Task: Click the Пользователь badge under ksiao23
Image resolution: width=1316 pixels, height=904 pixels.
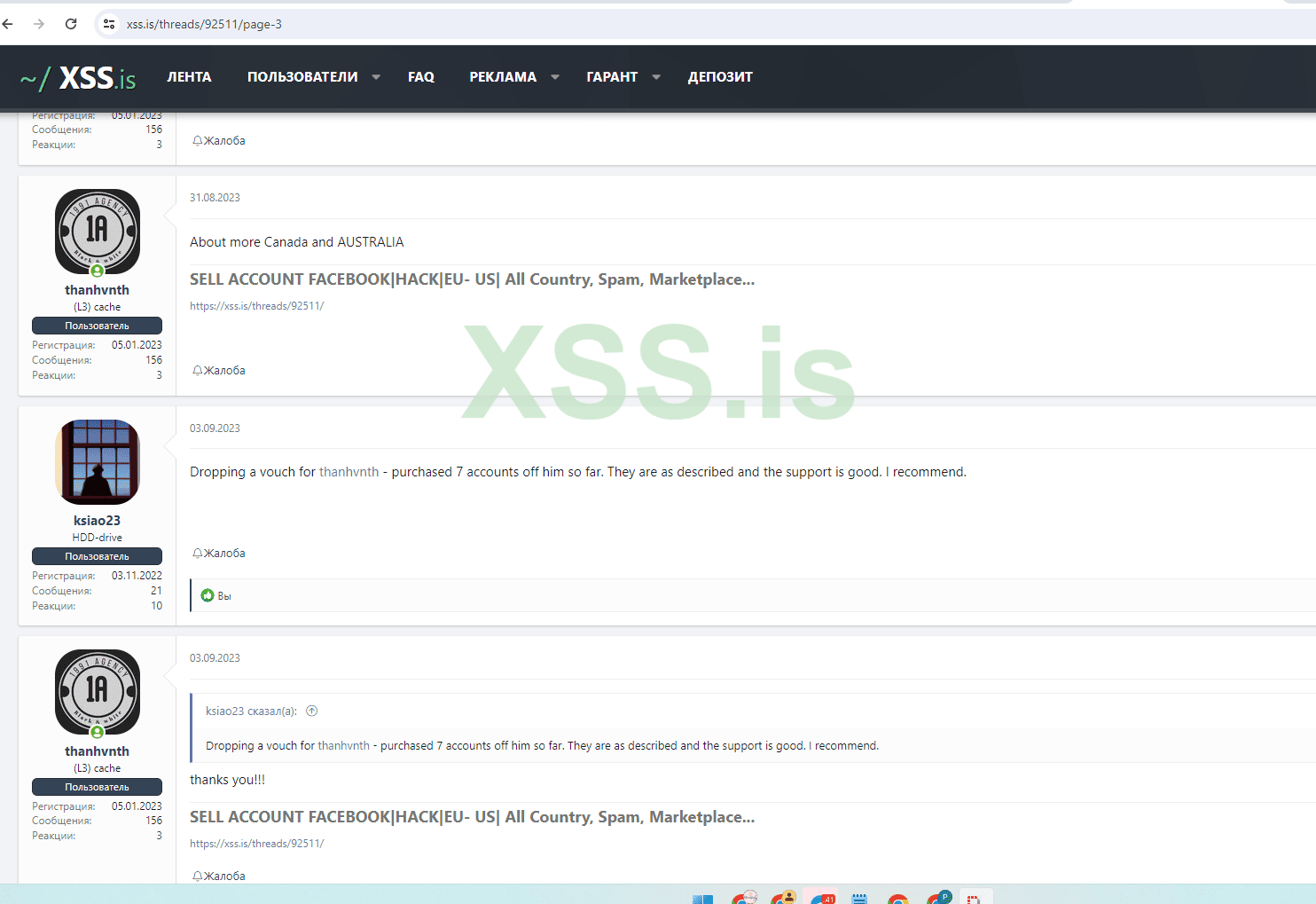Action: 98,556
